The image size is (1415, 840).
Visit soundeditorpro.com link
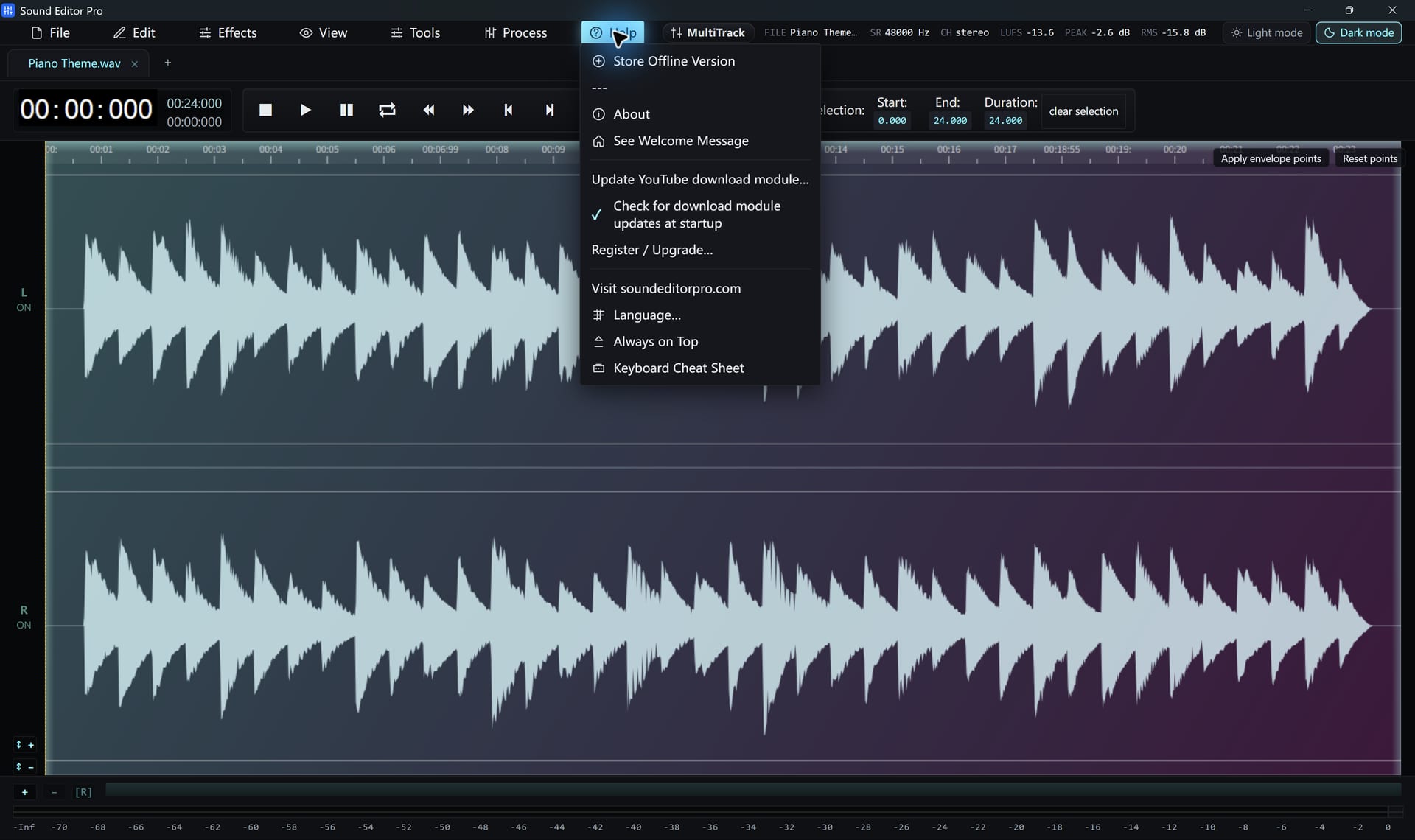pos(700,288)
